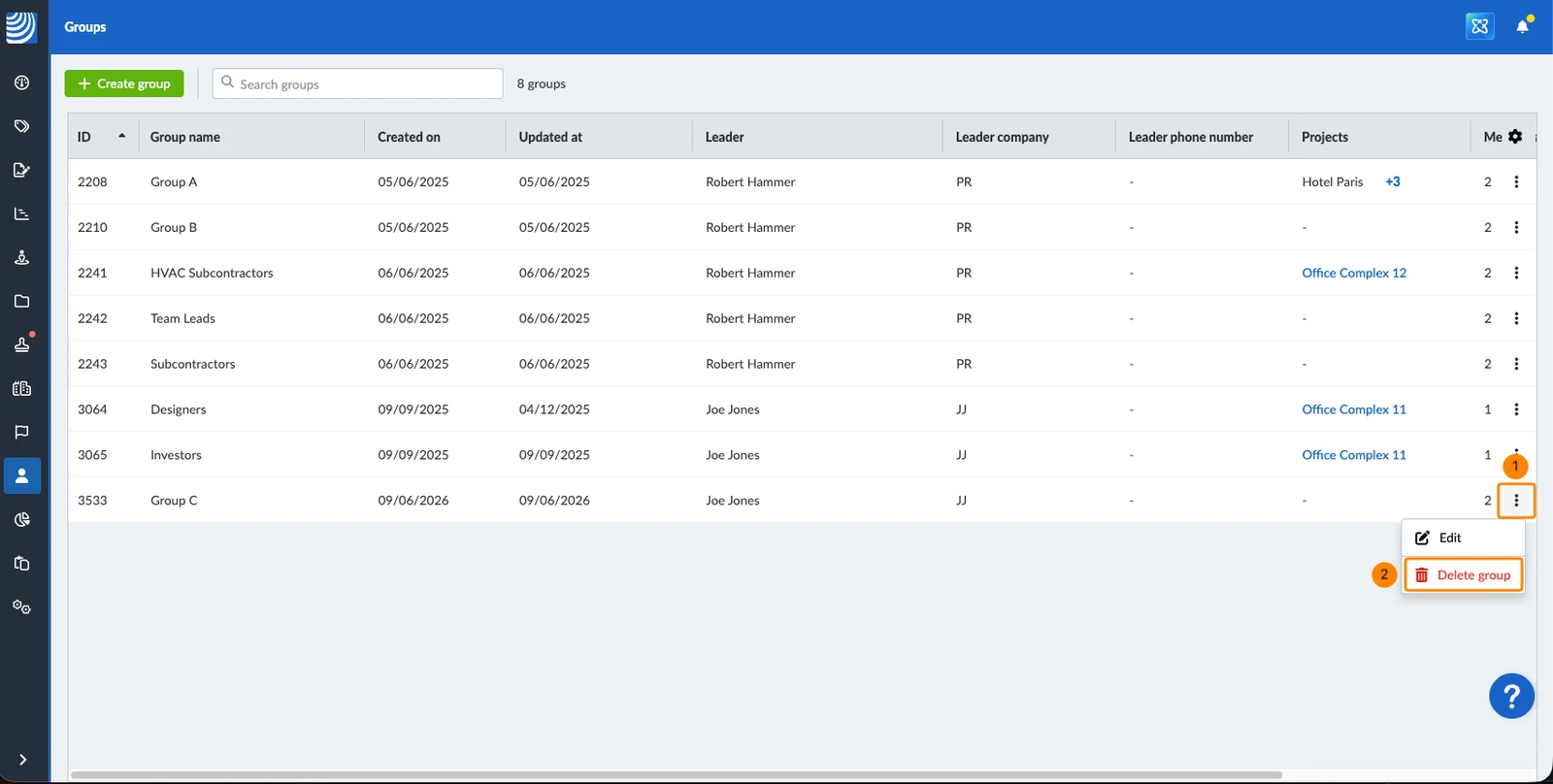Click the Leader column header

[725, 137]
